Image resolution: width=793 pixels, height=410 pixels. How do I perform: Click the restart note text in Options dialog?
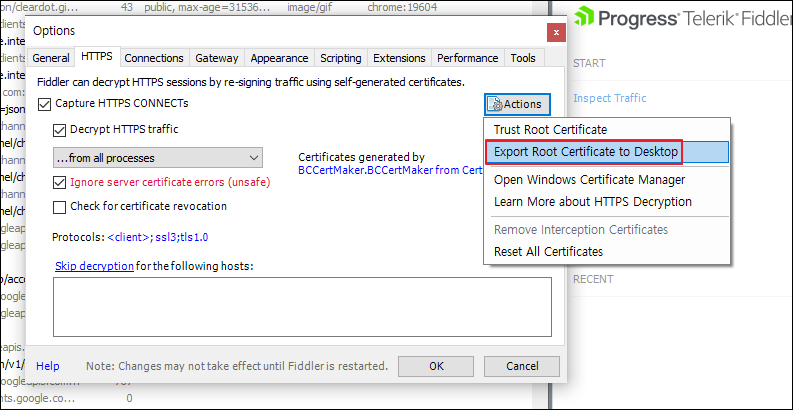point(237,366)
